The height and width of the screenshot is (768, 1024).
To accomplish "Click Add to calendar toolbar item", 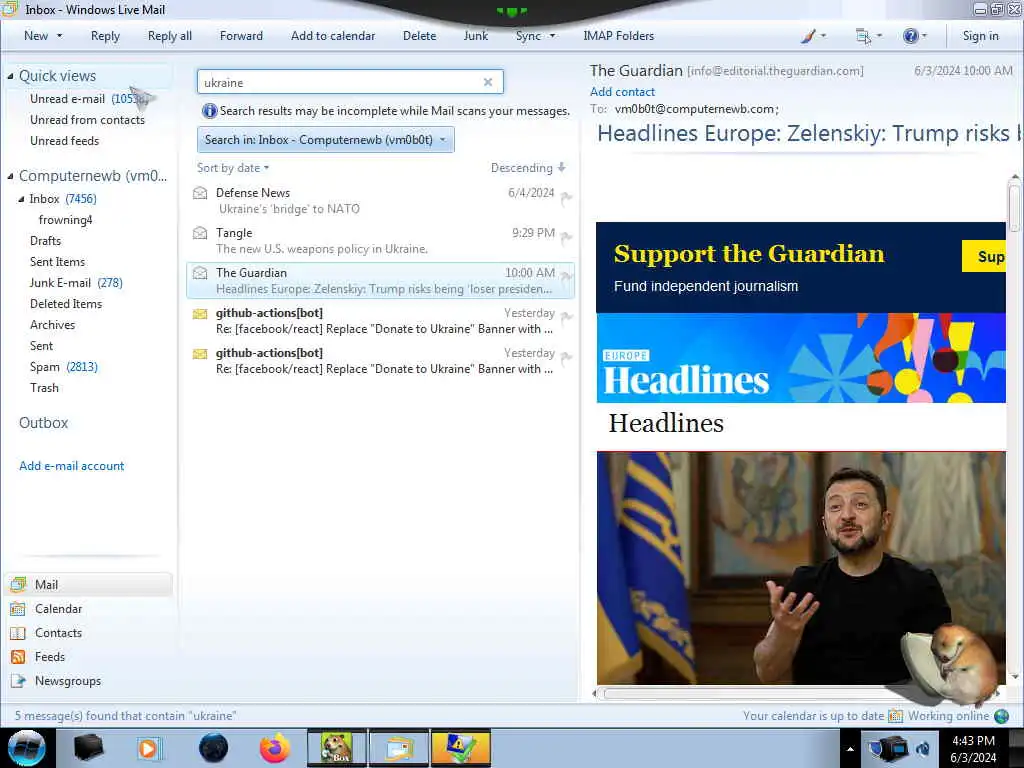I will pos(333,36).
